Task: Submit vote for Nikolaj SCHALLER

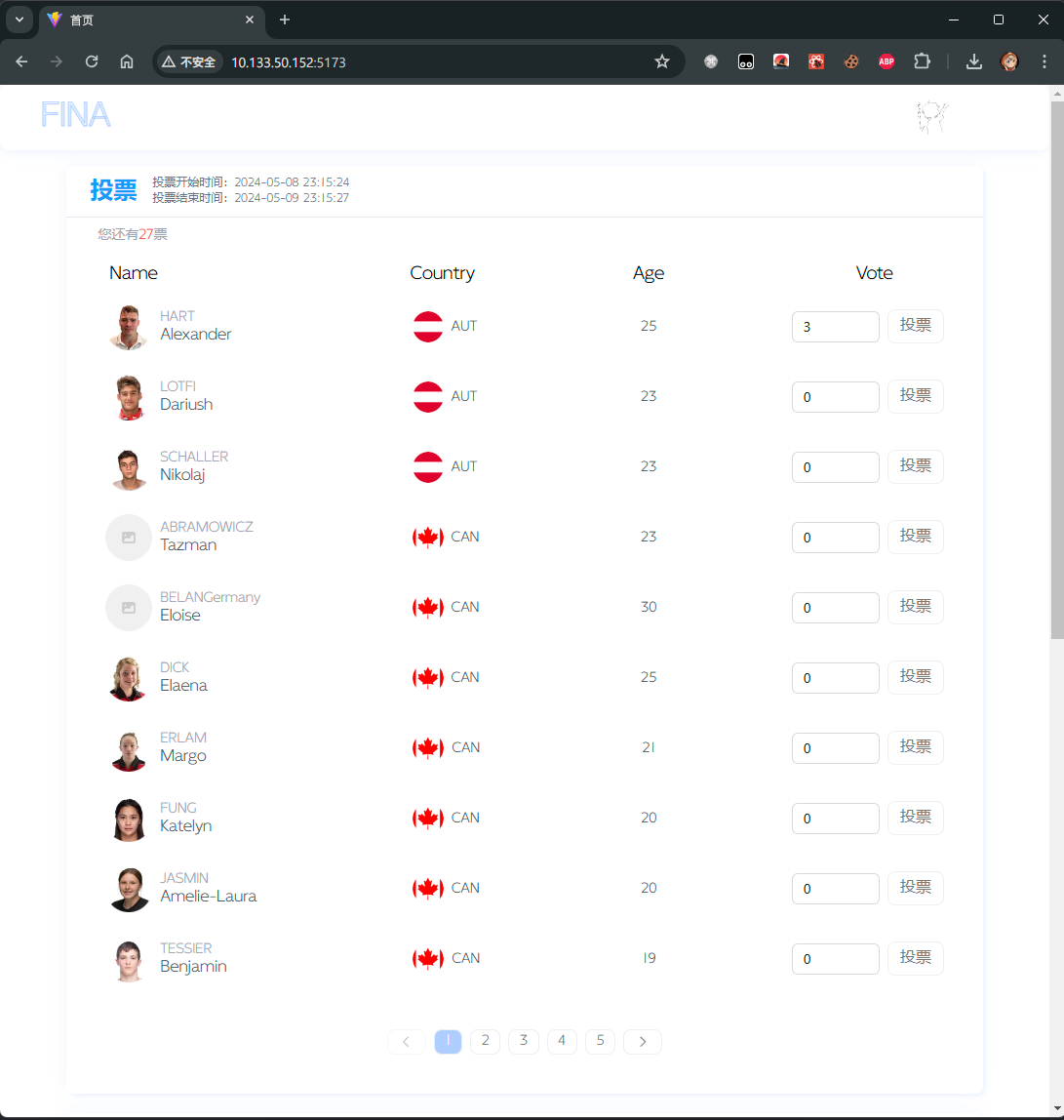Action: click(915, 466)
